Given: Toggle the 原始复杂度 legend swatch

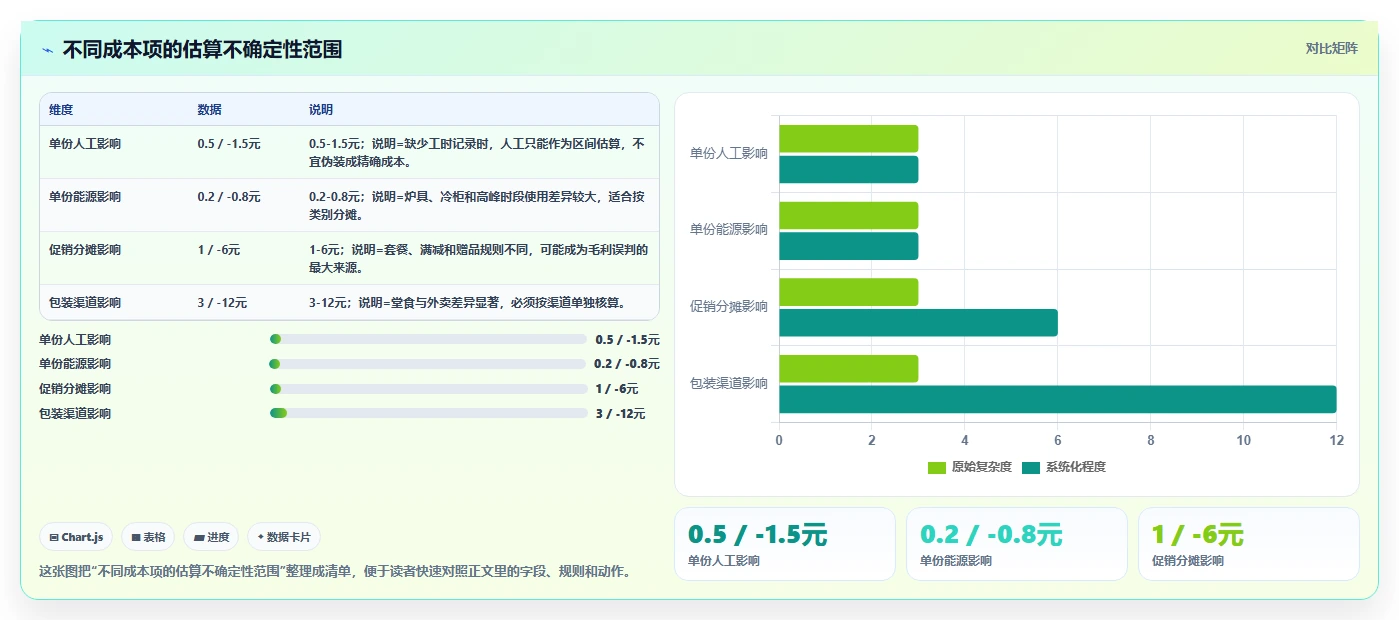Looking at the screenshot, I should (x=937, y=467).
